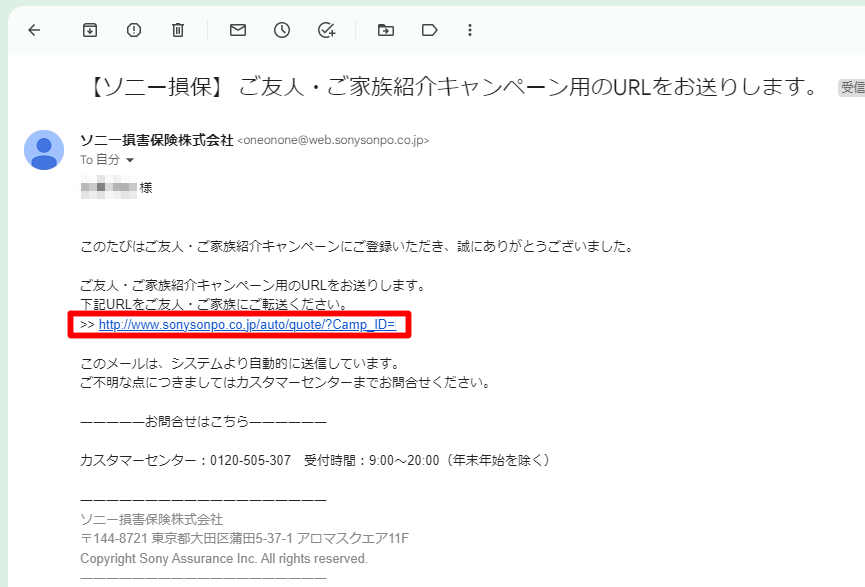Click the oneonone@web.sonysonpo.co.jp sender address
865x587 pixels.
click(x=333, y=141)
